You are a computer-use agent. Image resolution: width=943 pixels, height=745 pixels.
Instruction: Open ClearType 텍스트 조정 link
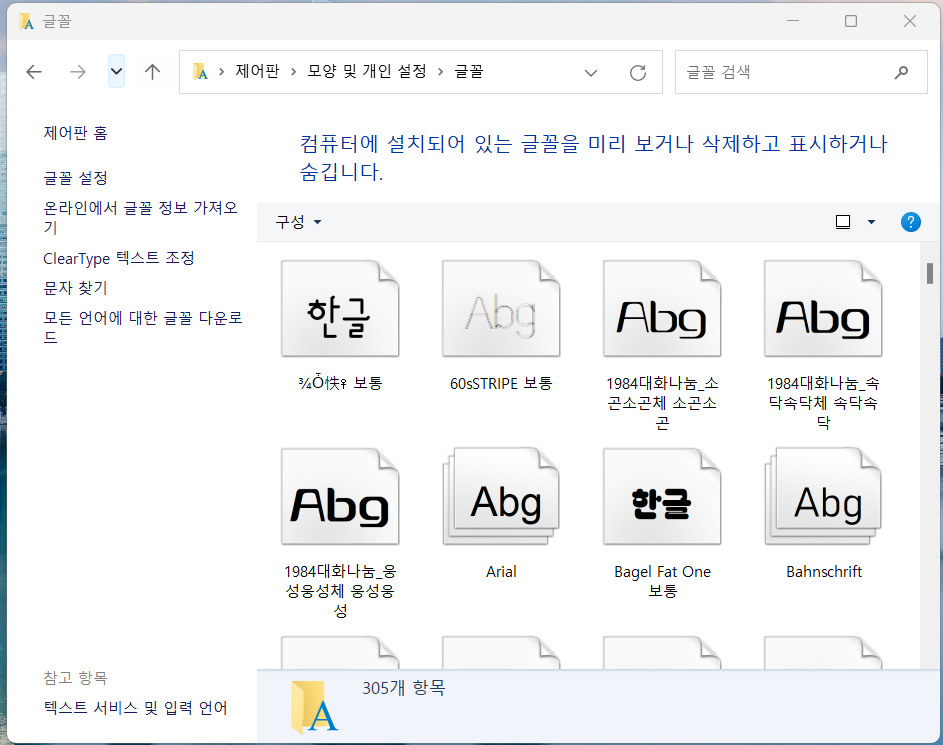point(118,259)
